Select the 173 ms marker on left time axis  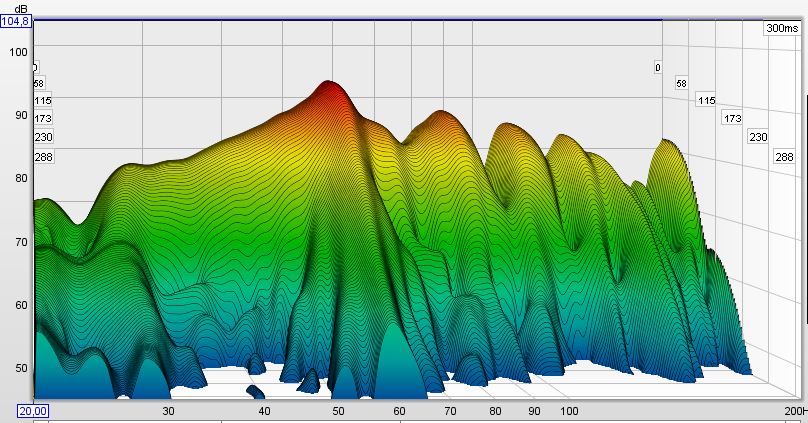coord(42,119)
